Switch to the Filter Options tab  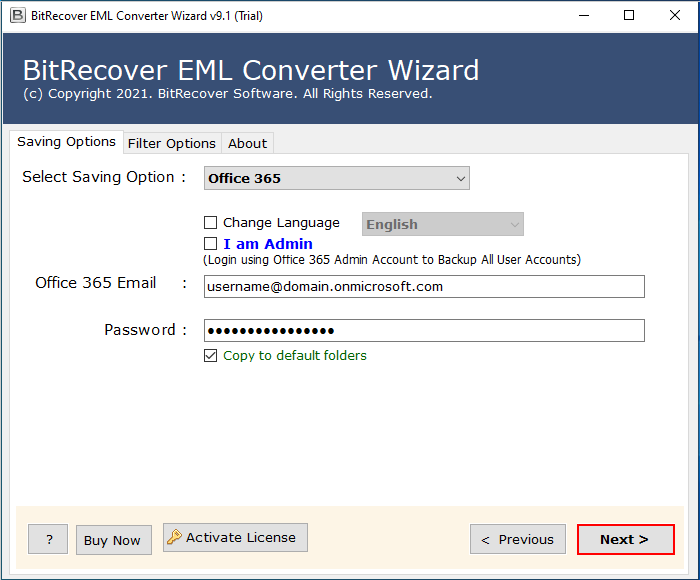click(x=171, y=143)
